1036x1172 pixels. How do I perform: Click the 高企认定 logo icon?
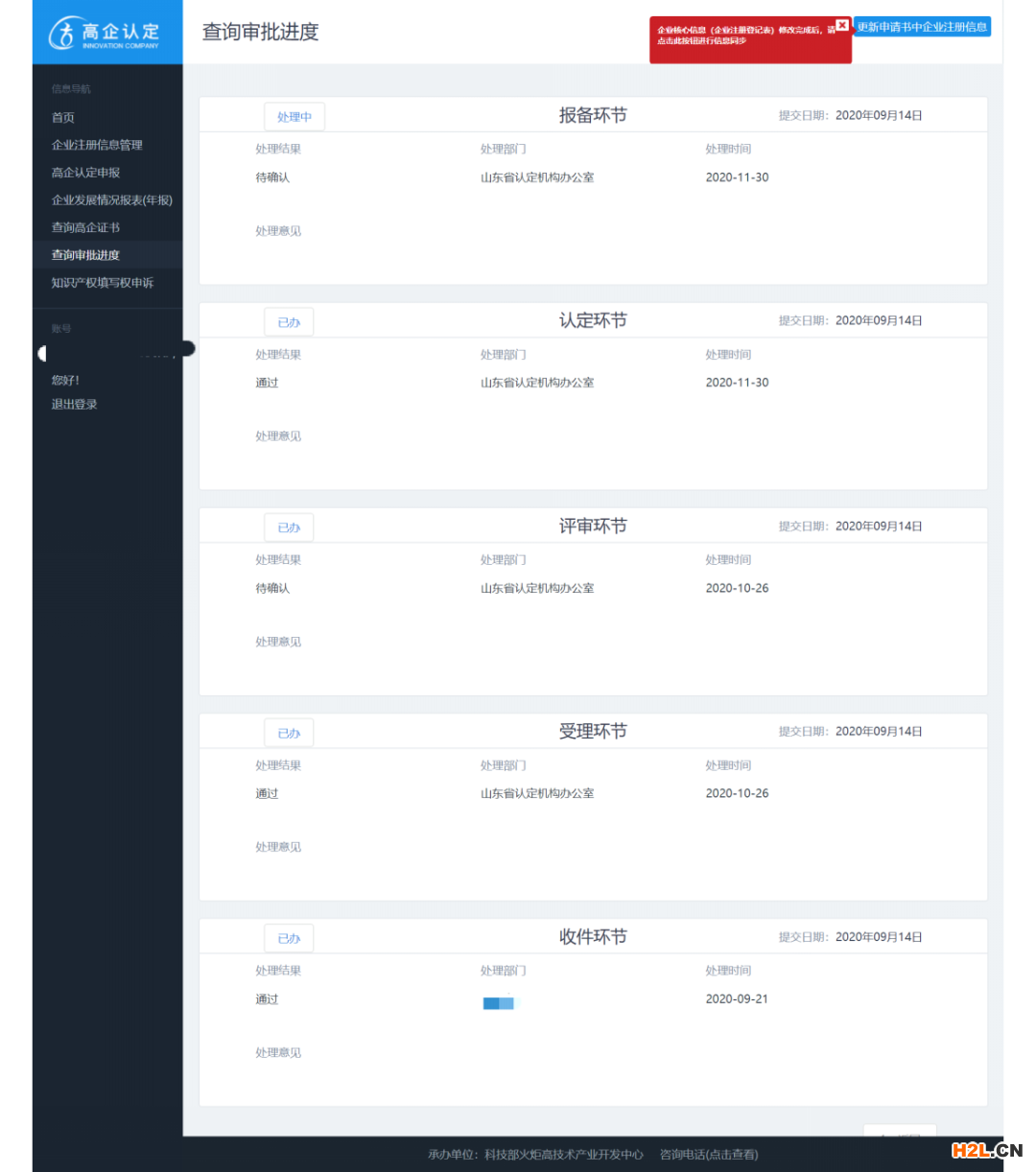tap(64, 31)
